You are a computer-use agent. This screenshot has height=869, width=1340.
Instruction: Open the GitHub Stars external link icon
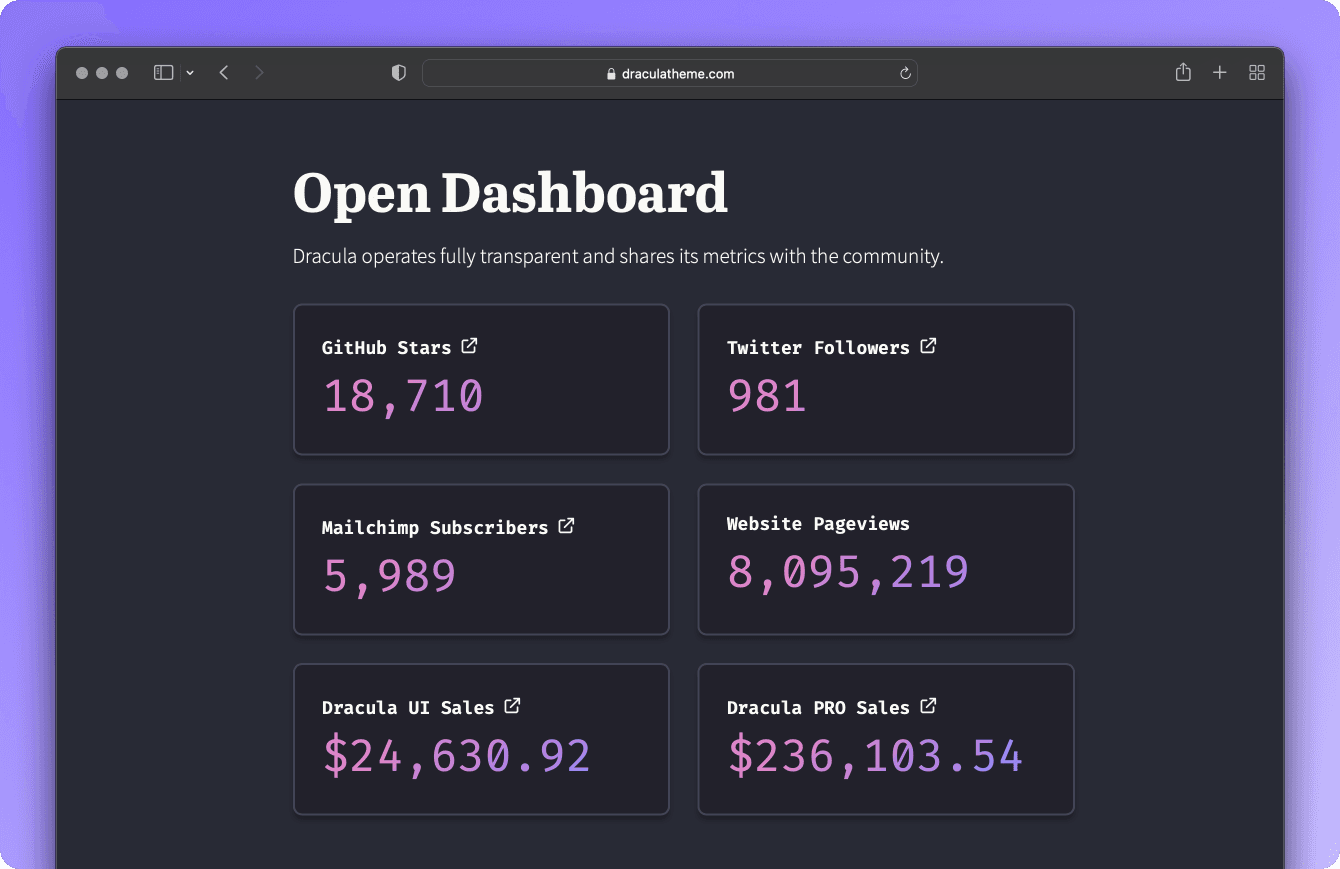tap(469, 345)
